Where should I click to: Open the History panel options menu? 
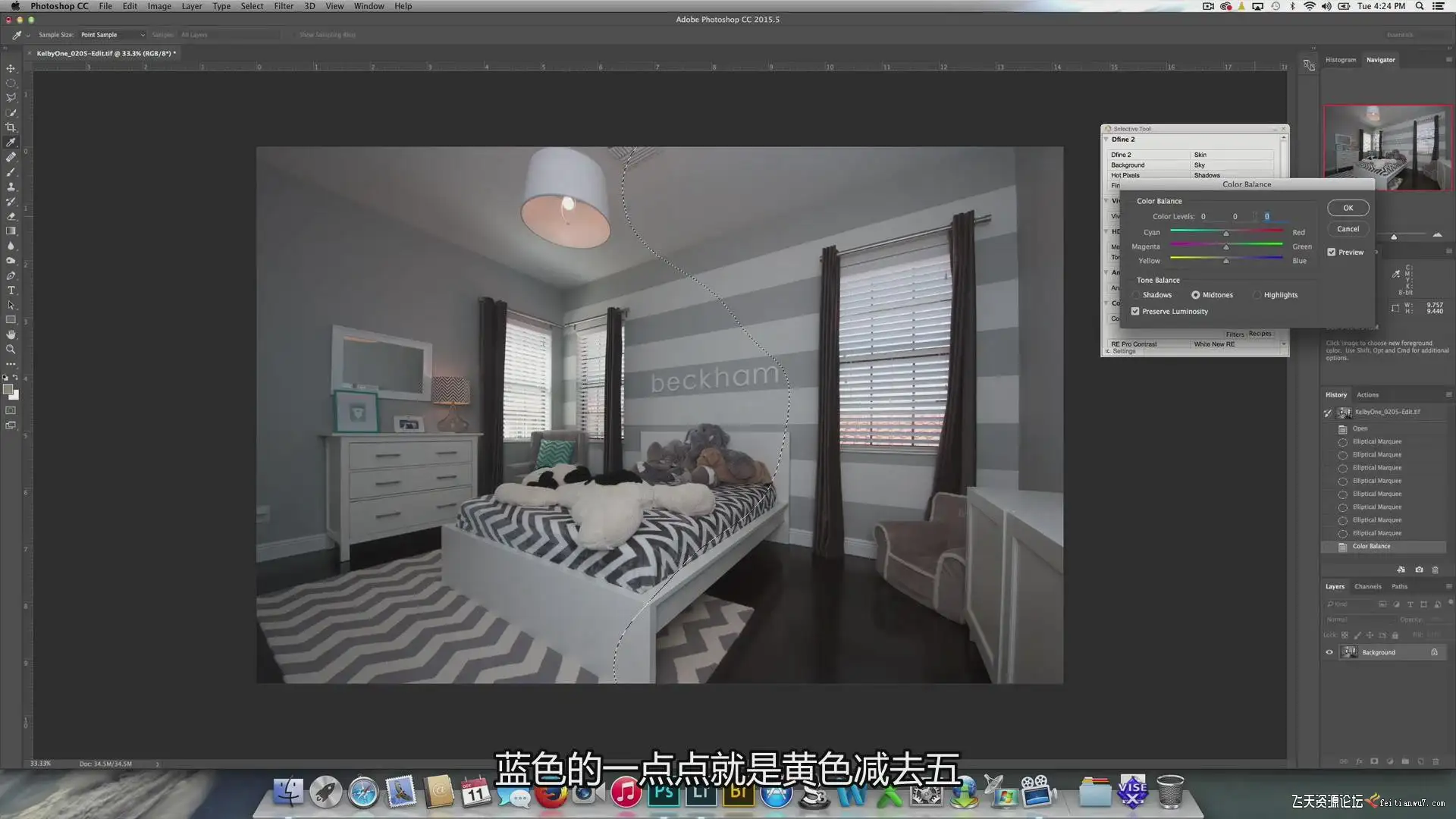click(1448, 395)
